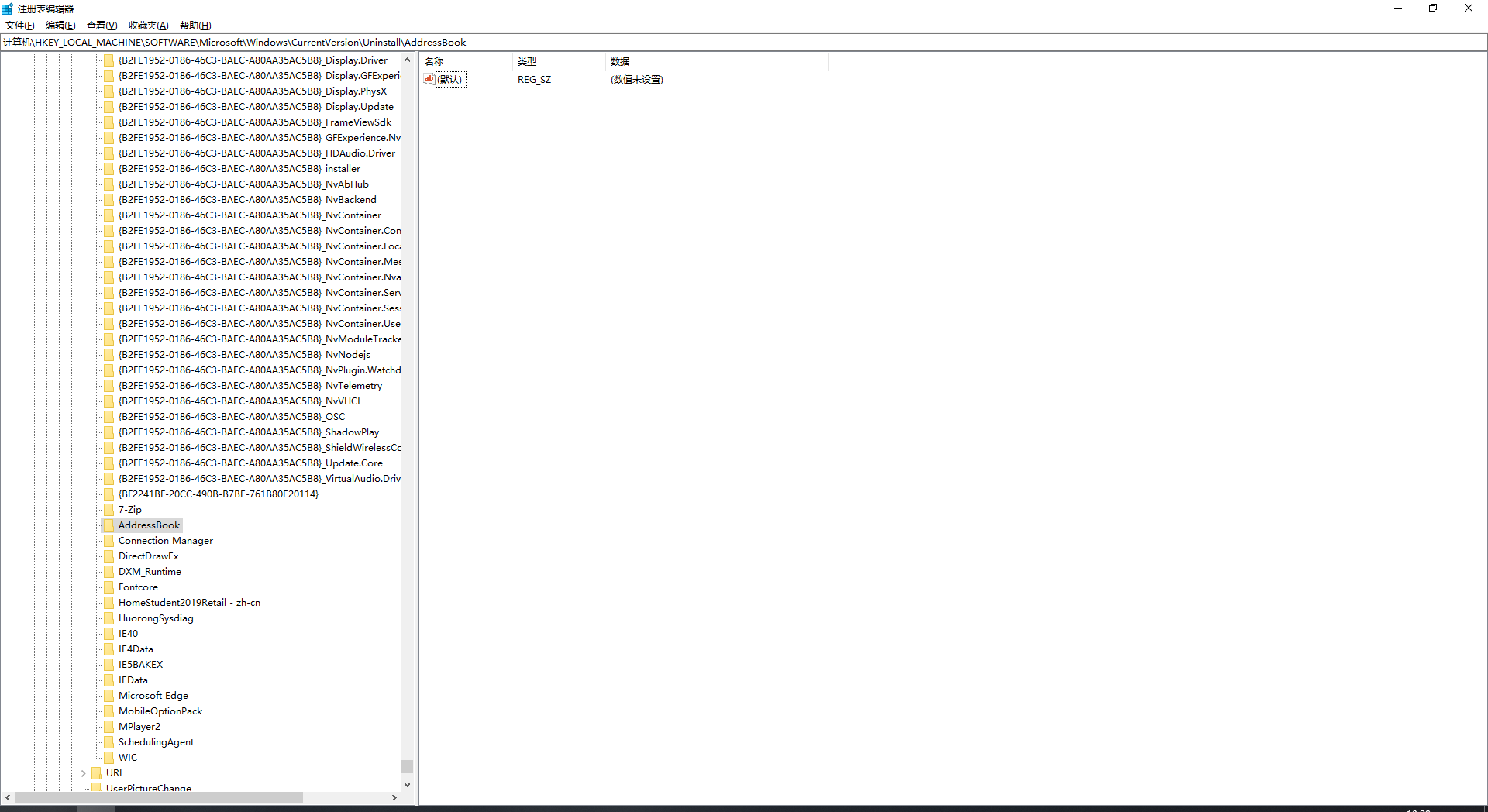
Task: Select the IE5BAKEX registry key
Action: [140, 664]
